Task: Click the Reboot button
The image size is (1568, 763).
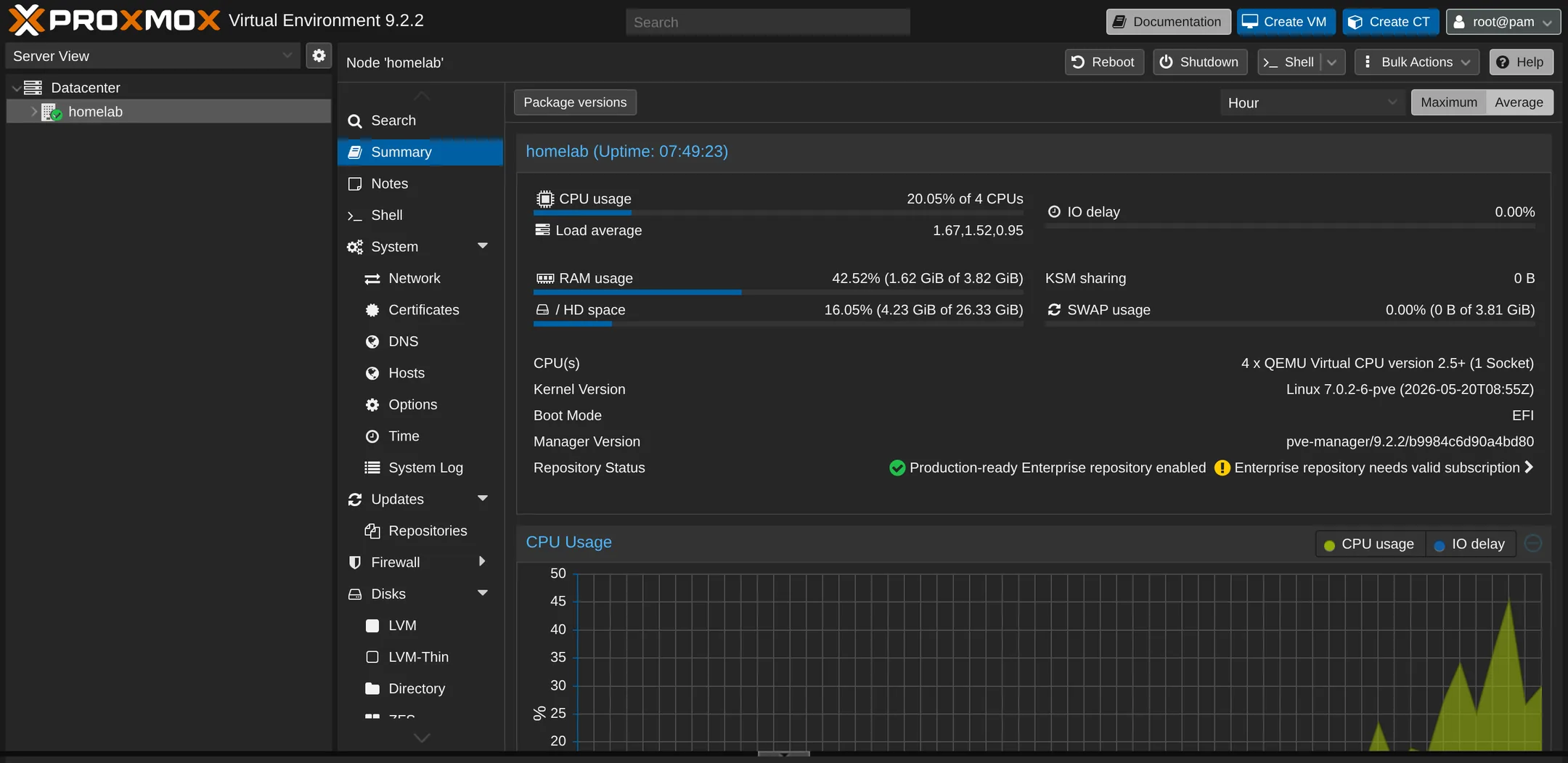Action: click(x=1104, y=62)
